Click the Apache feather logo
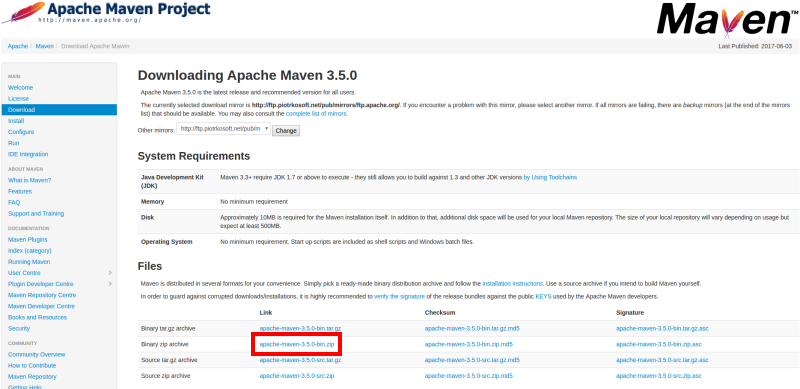This screenshot has width=800, height=389. (23, 12)
